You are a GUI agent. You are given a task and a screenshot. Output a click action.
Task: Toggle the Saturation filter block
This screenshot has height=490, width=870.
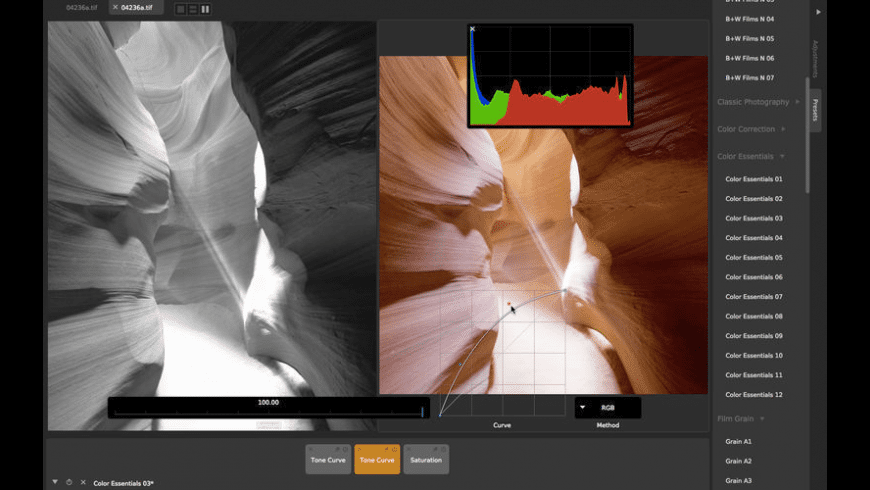click(426, 459)
